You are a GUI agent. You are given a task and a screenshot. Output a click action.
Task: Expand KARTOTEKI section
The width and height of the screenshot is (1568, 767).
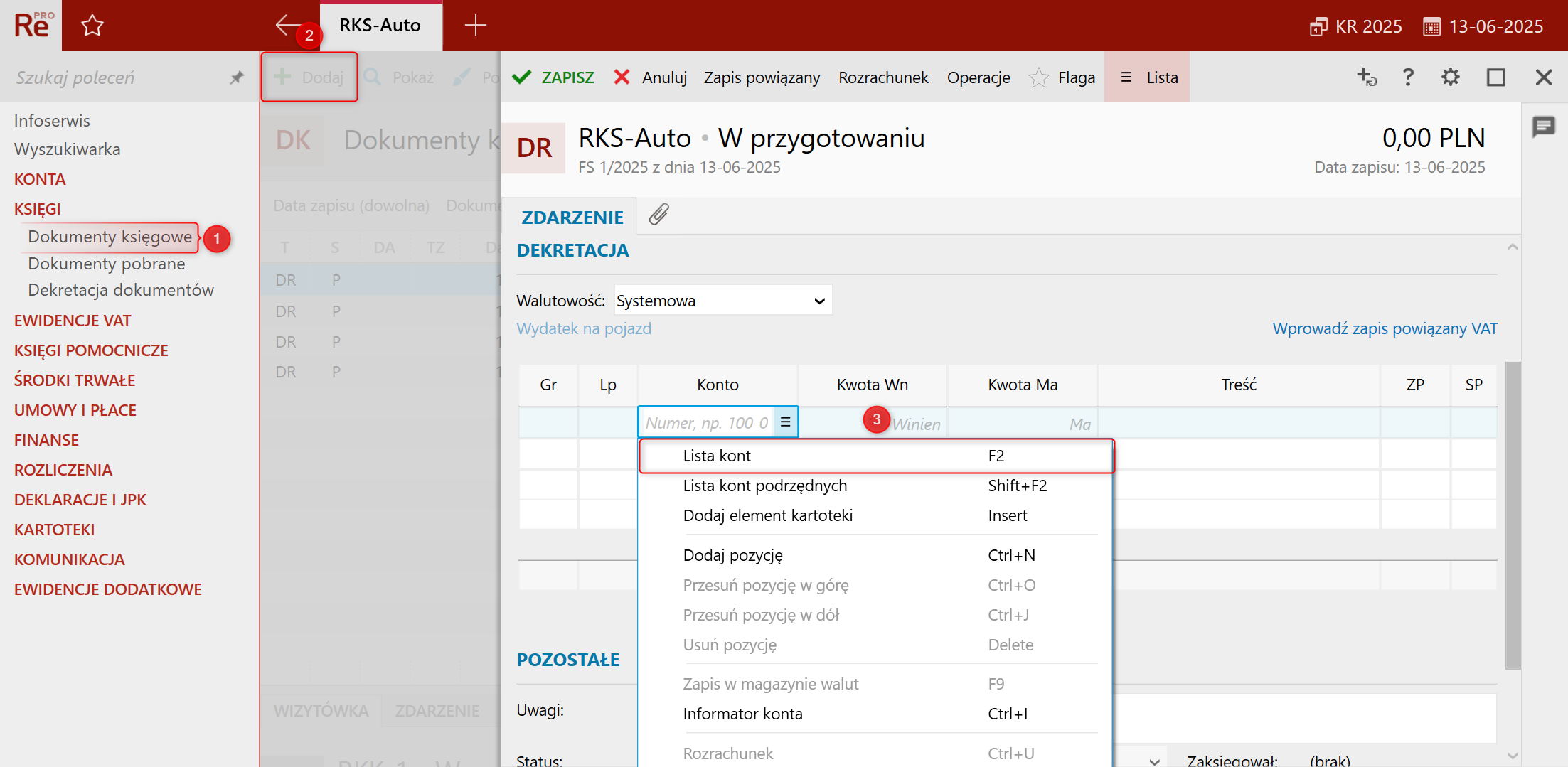pyautogui.click(x=54, y=530)
